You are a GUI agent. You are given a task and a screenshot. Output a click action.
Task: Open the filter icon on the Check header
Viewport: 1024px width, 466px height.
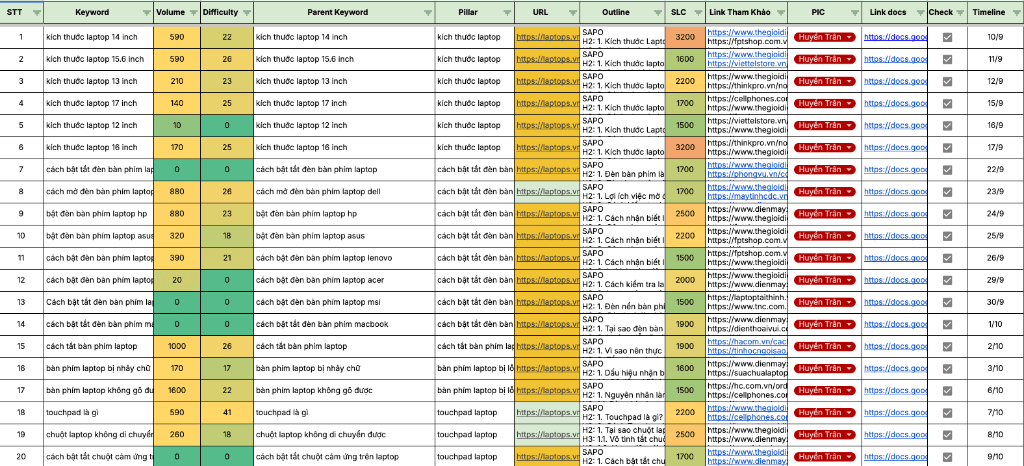[x=959, y=12]
